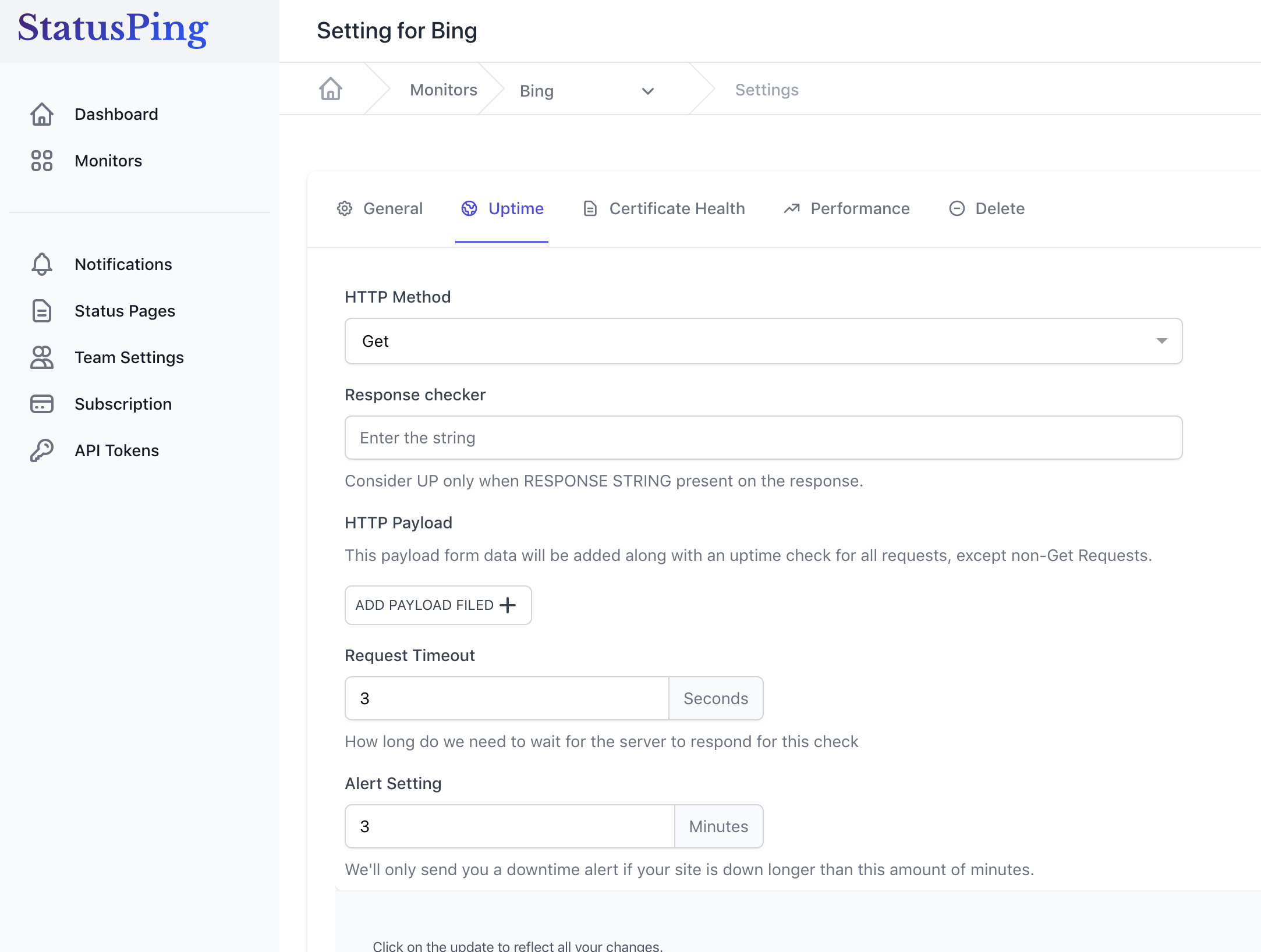
Task: Click the plus icon on Add Payload button
Action: coord(508,605)
